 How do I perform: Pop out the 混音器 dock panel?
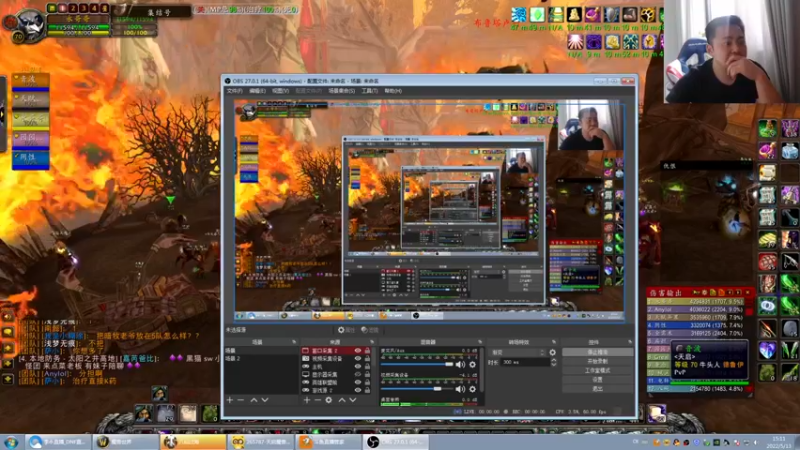(480, 342)
